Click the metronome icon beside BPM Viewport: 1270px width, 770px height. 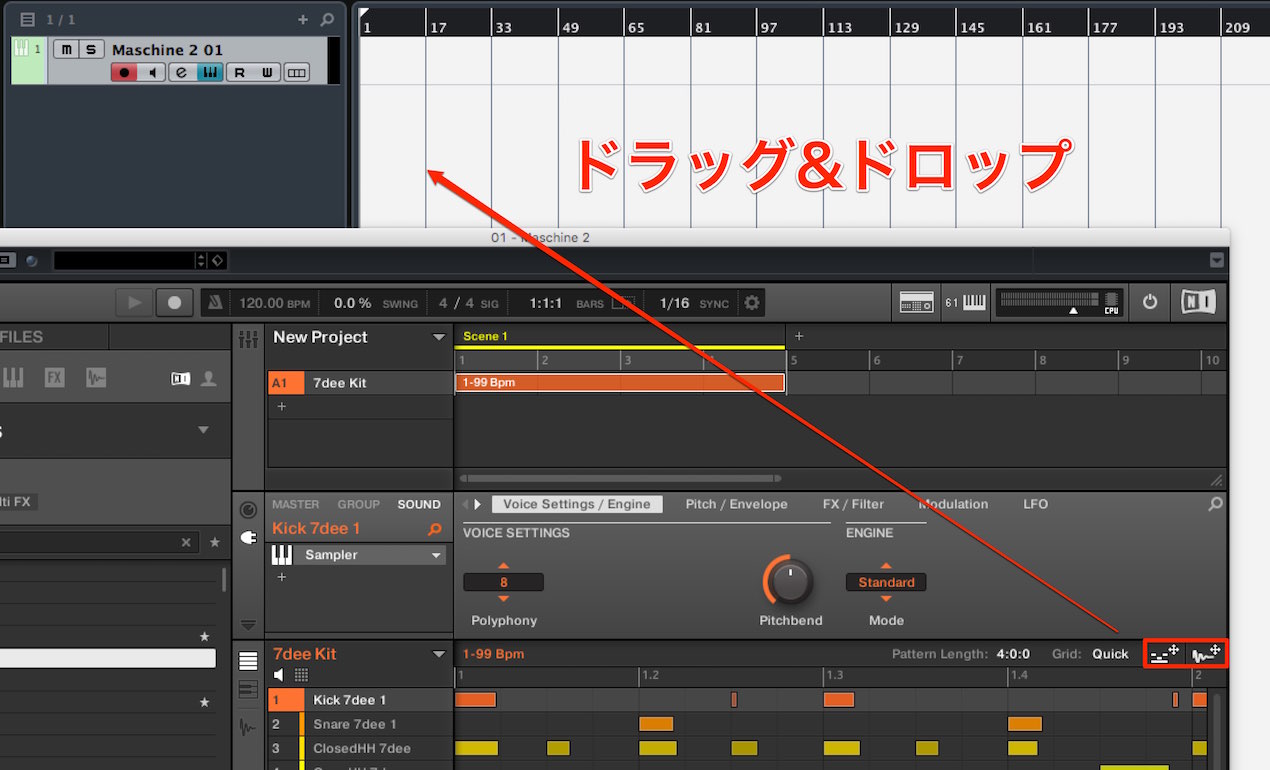click(x=217, y=302)
